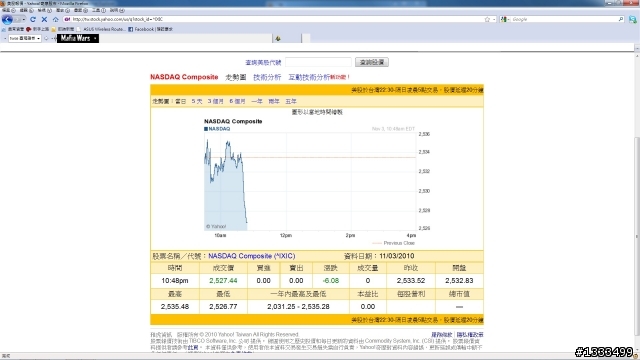Focus the US stock symbol input field
Viewport: 640px width, 360px height.
tap(318, 62)
